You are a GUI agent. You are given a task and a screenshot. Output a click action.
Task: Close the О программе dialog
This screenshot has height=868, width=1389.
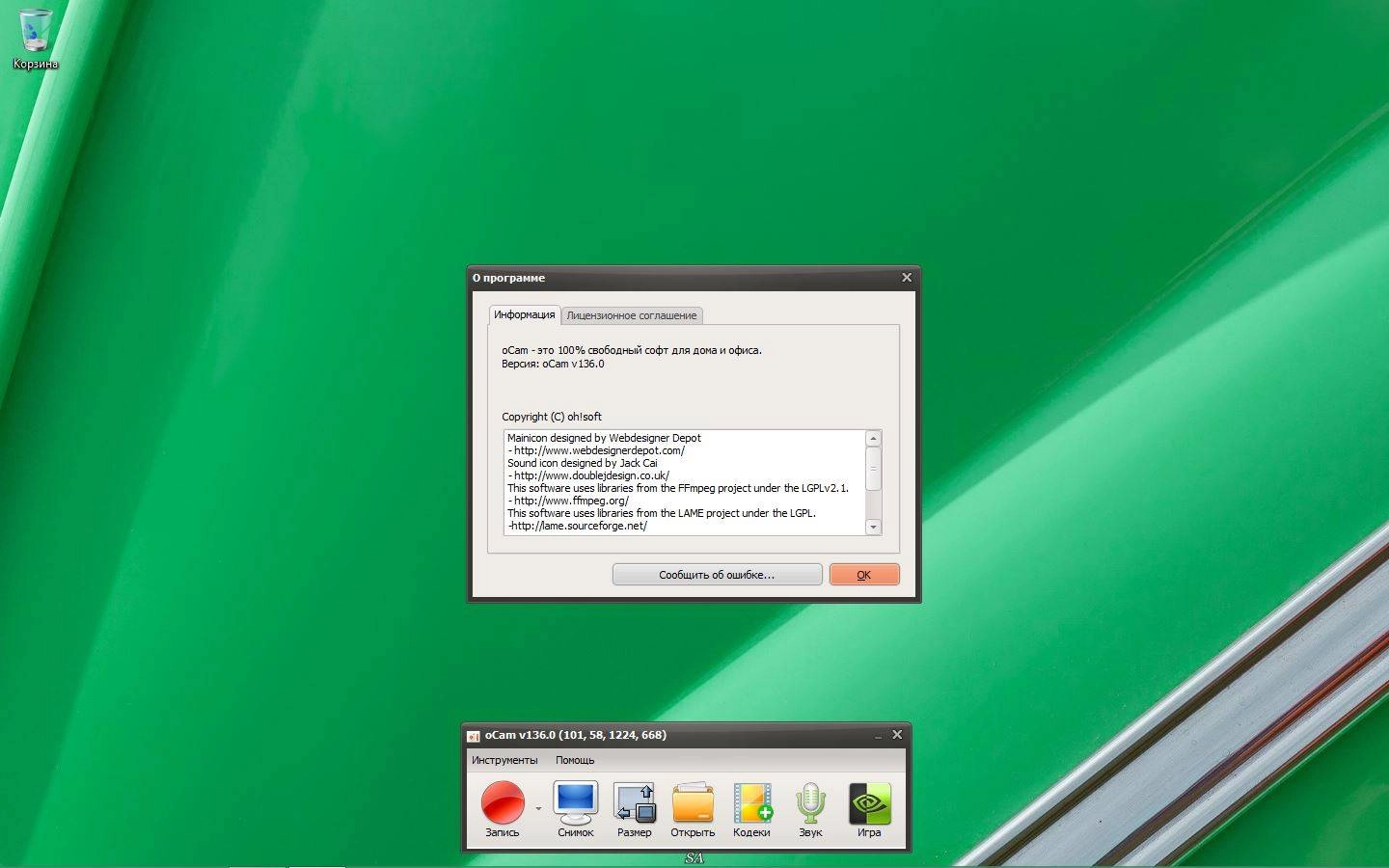pyautogui.click(x=907, y=277)
